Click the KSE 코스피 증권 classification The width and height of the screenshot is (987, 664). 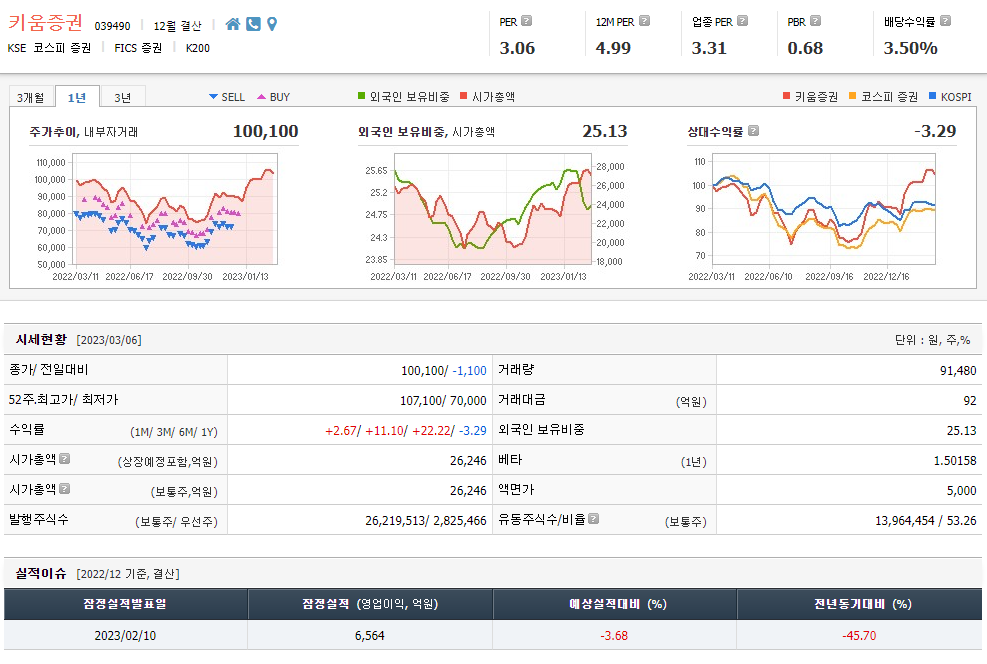pyautogui.click(x=49, y=48)
